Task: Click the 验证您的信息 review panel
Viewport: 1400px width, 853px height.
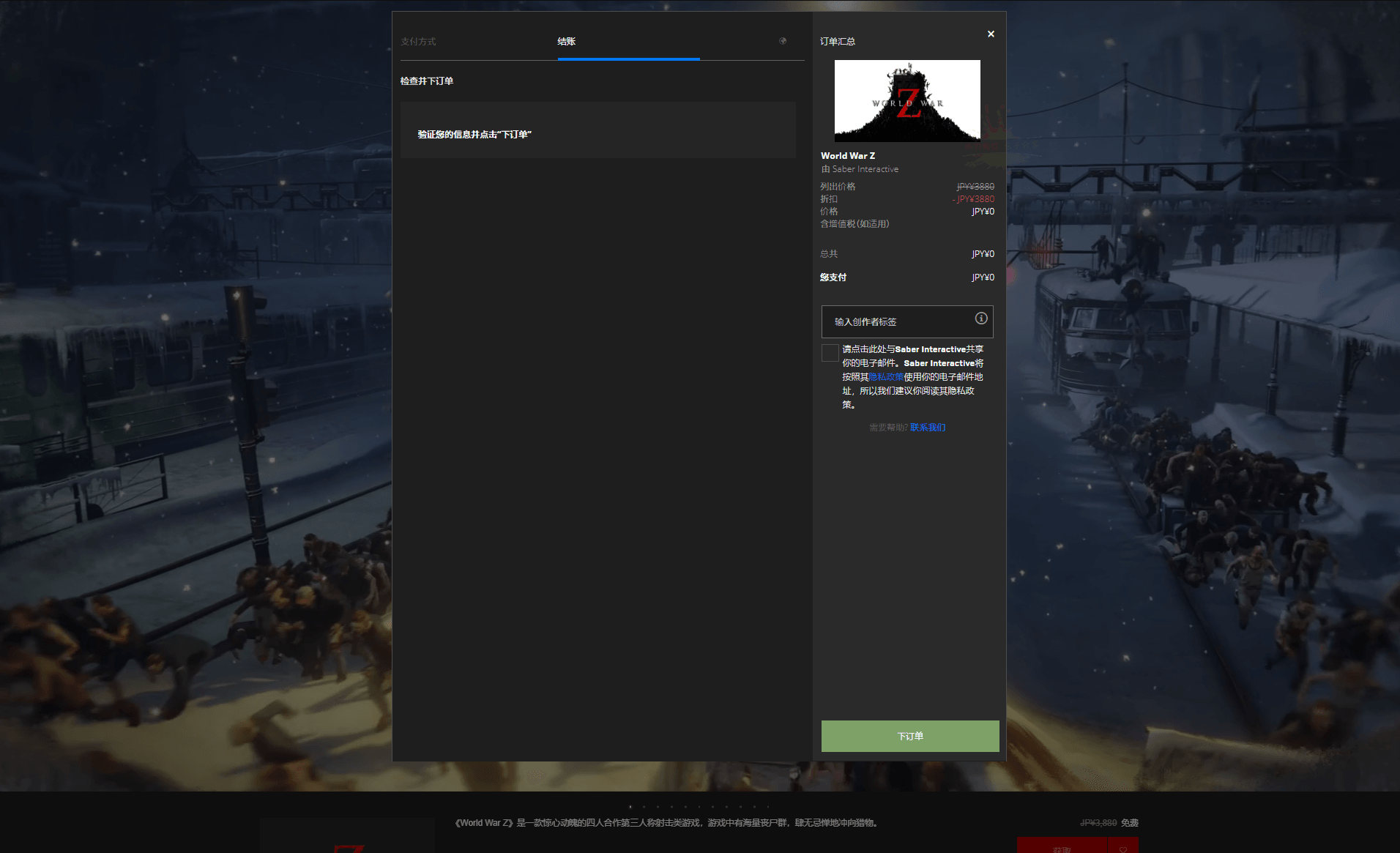Action: (597, 130)
